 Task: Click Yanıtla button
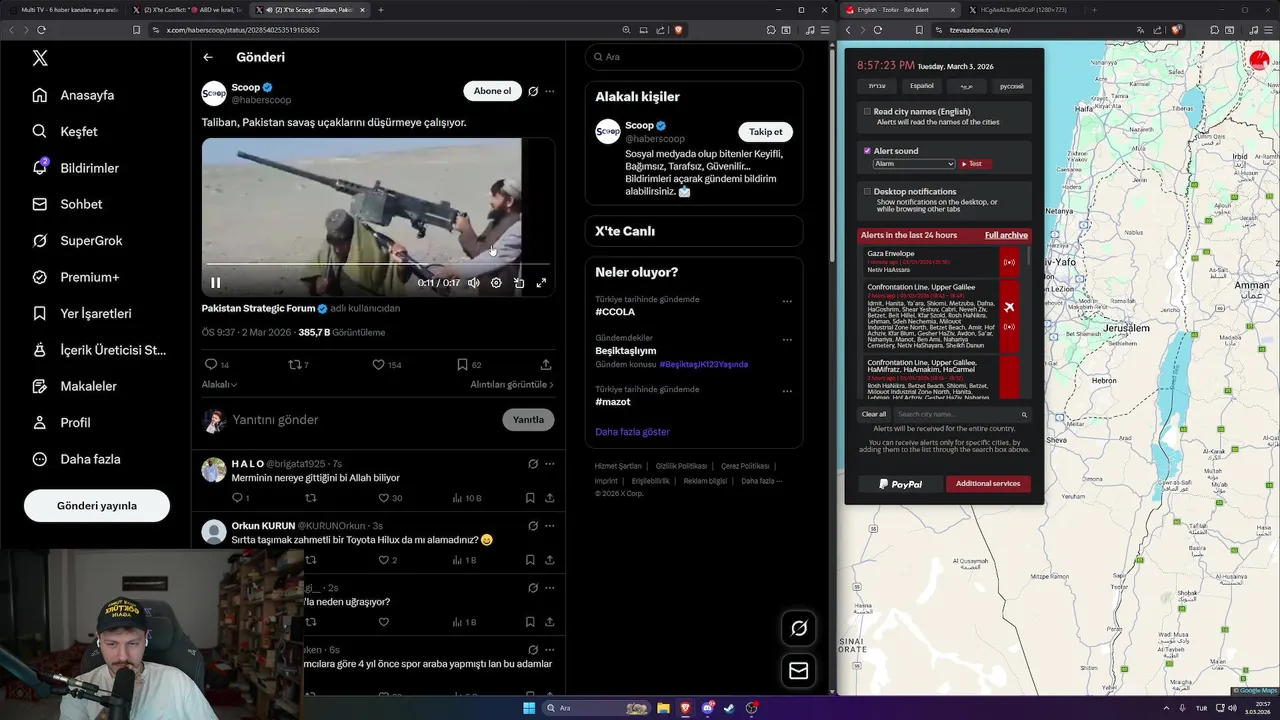click(528, 420)
